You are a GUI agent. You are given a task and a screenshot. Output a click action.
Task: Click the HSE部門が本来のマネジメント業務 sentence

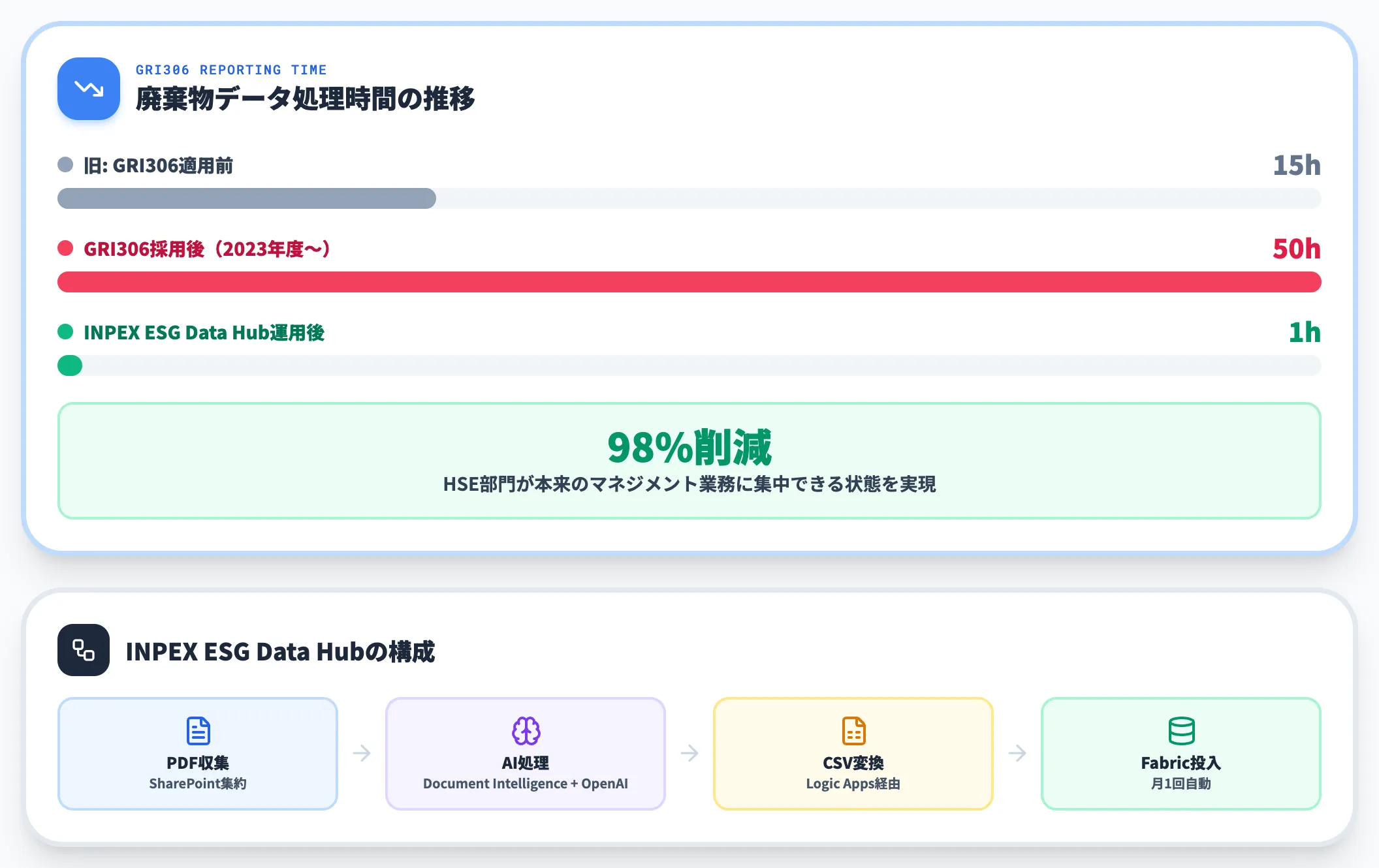click(689, 484)
